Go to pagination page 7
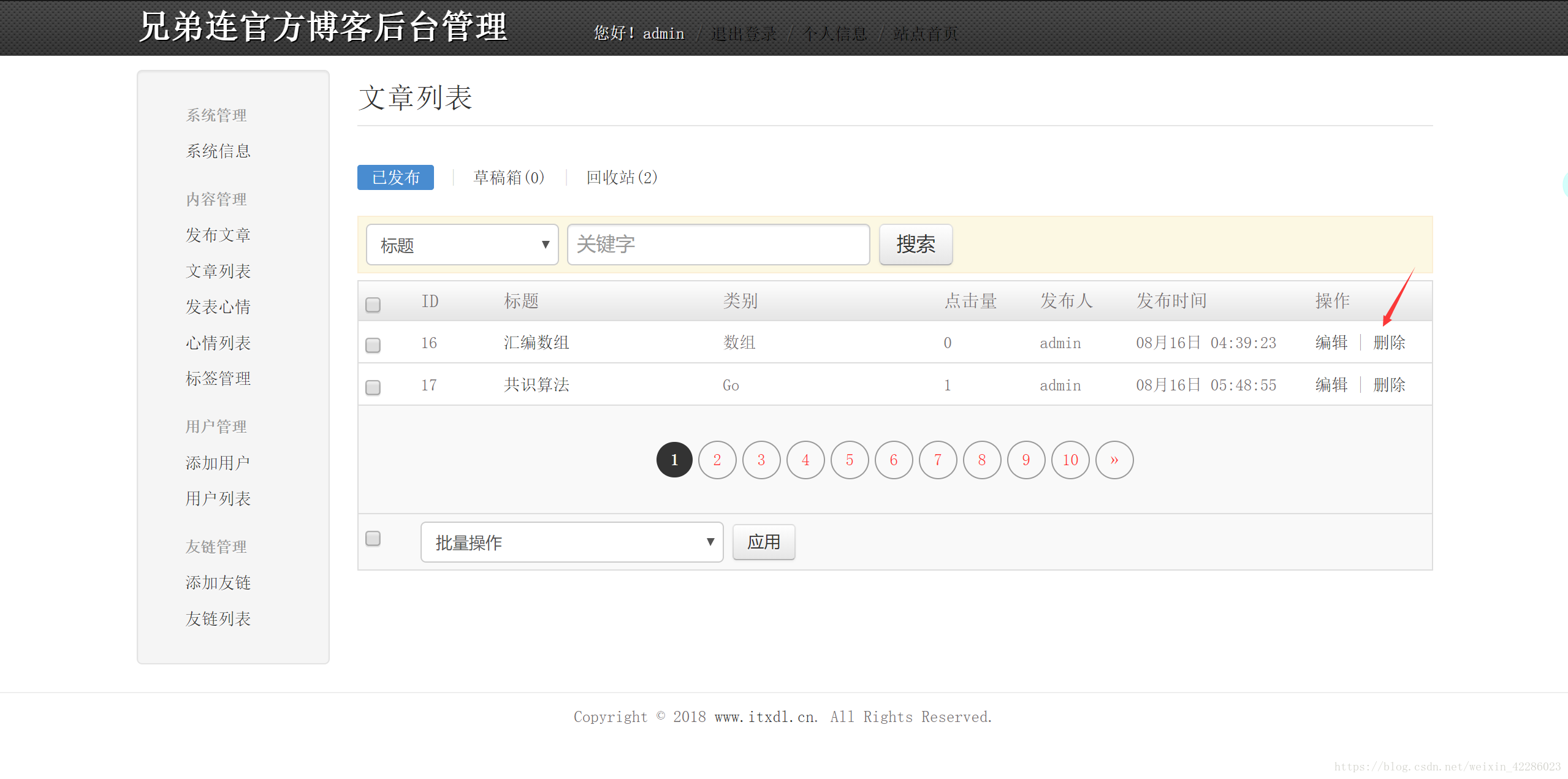Viewport: 1568px width, 779px height. tap(938, 460)
